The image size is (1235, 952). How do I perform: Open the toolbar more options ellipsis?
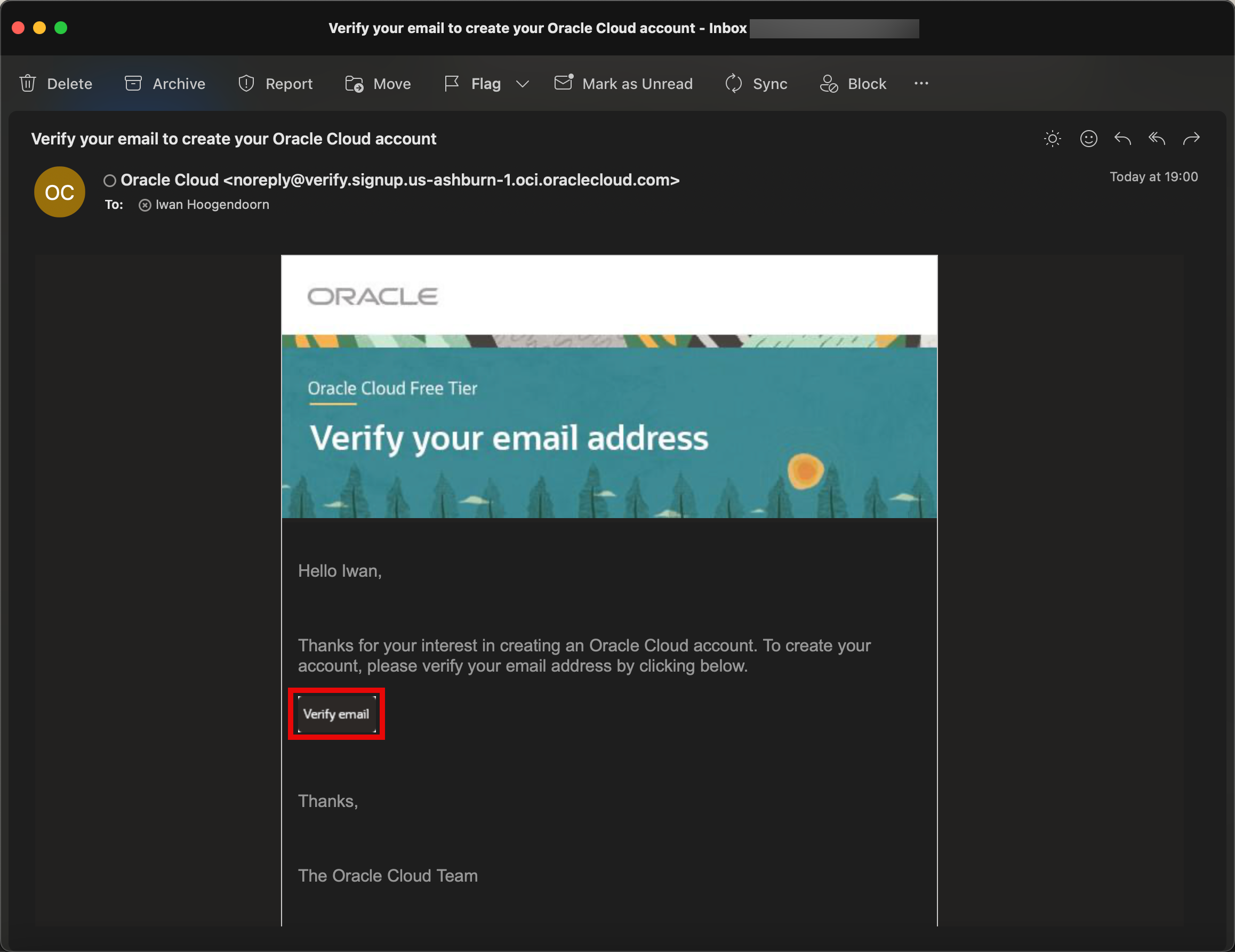pos(921,84)
